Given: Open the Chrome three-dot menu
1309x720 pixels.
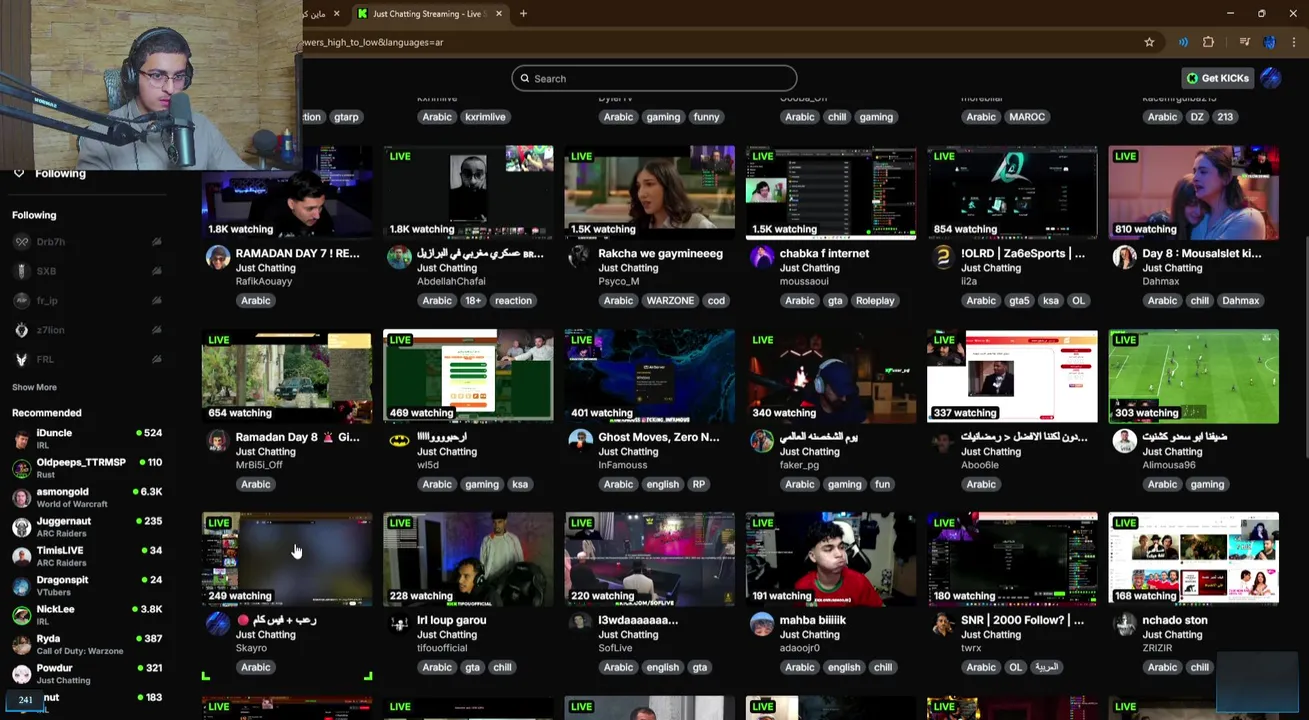Looking at the screenshot, I should (x=1295, y=42).
